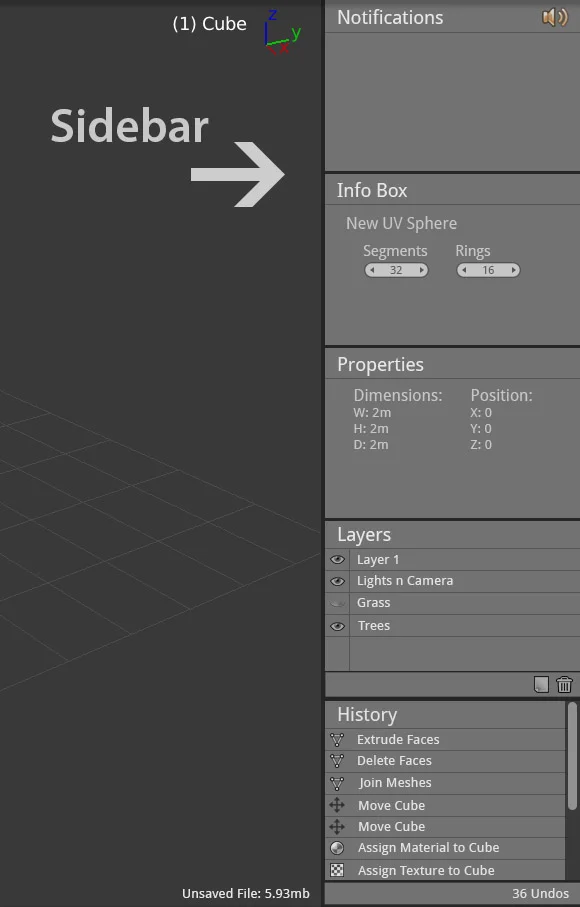
Task: Decrease Segments value with left arrow
Action: pyautogui.click(x=372, y=270)
